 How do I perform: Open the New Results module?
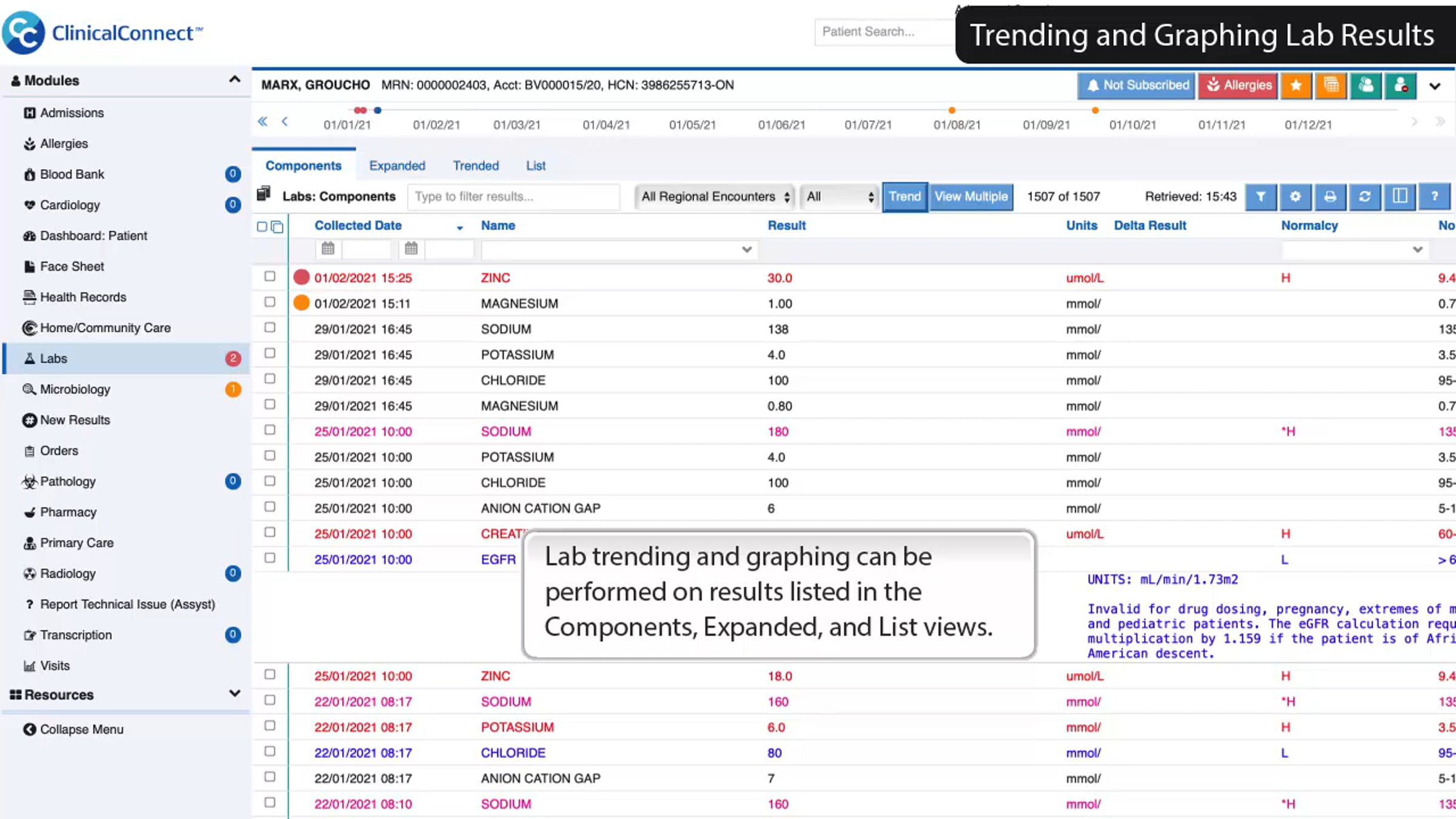click(x=75, y=420)
